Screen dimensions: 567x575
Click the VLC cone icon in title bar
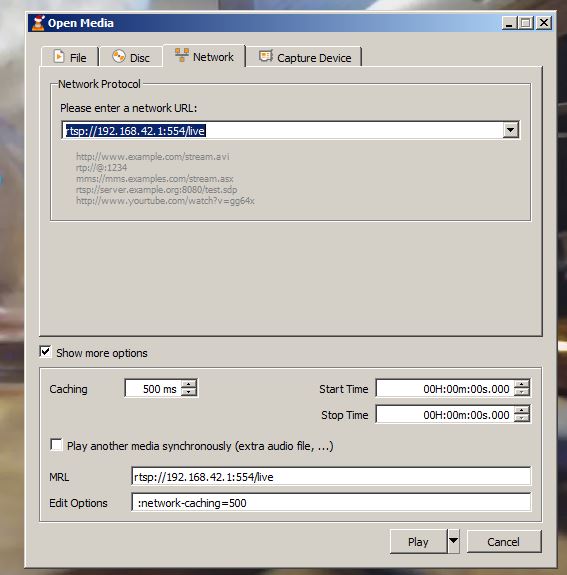tap(38, 23)
